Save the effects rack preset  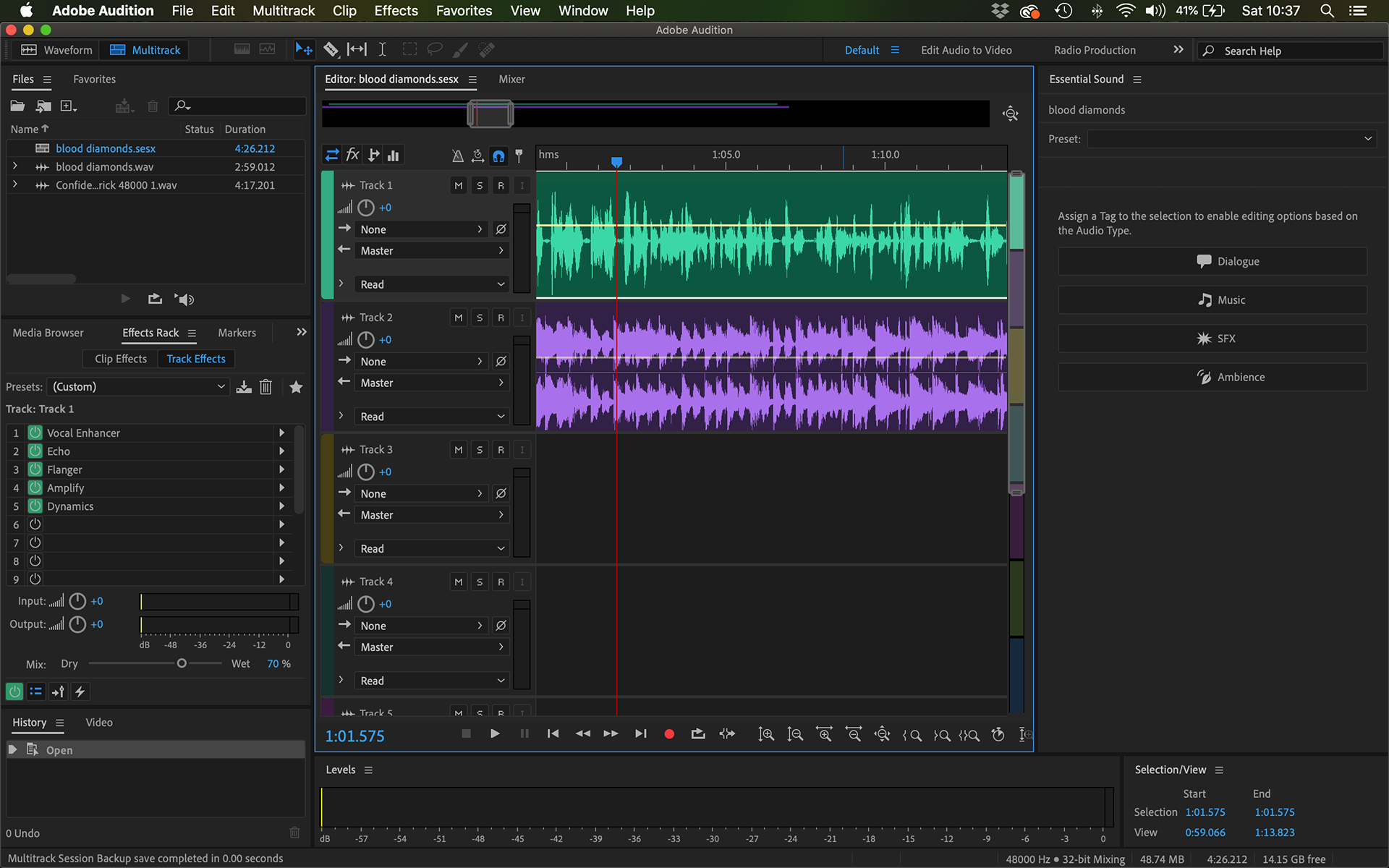(244, 387)
